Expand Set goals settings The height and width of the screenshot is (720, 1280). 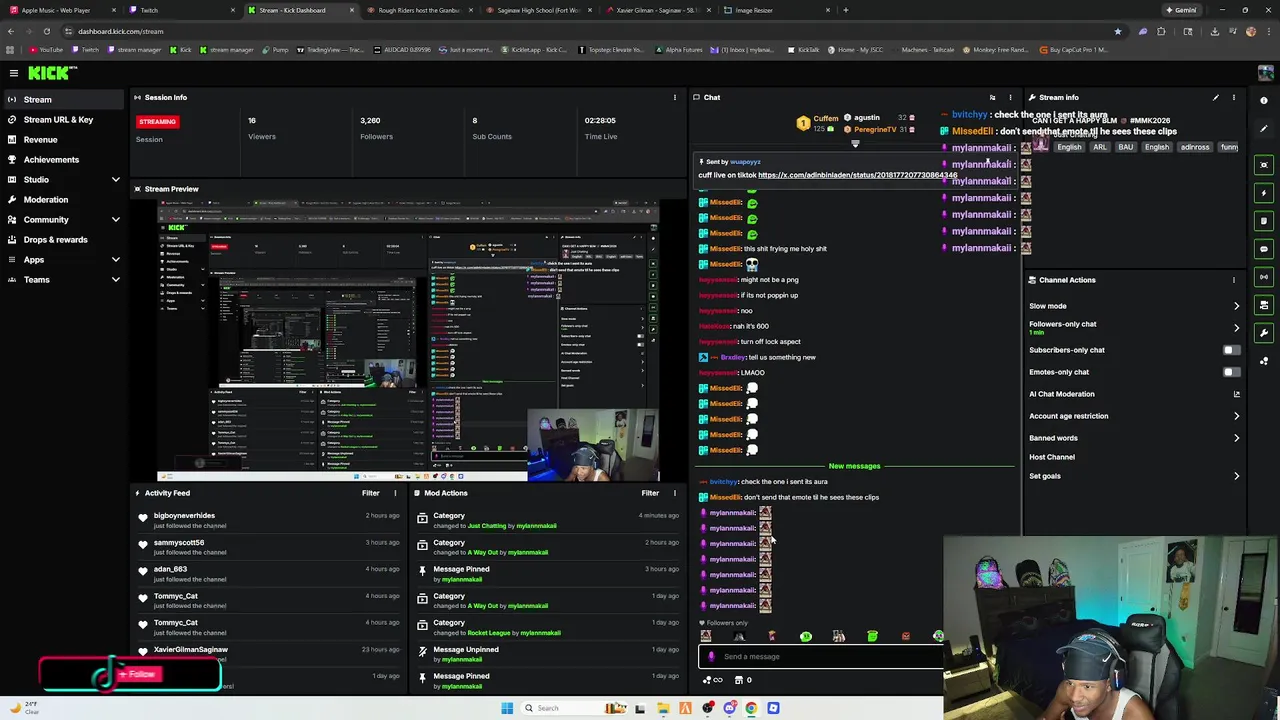click(x=1236, y=476)
